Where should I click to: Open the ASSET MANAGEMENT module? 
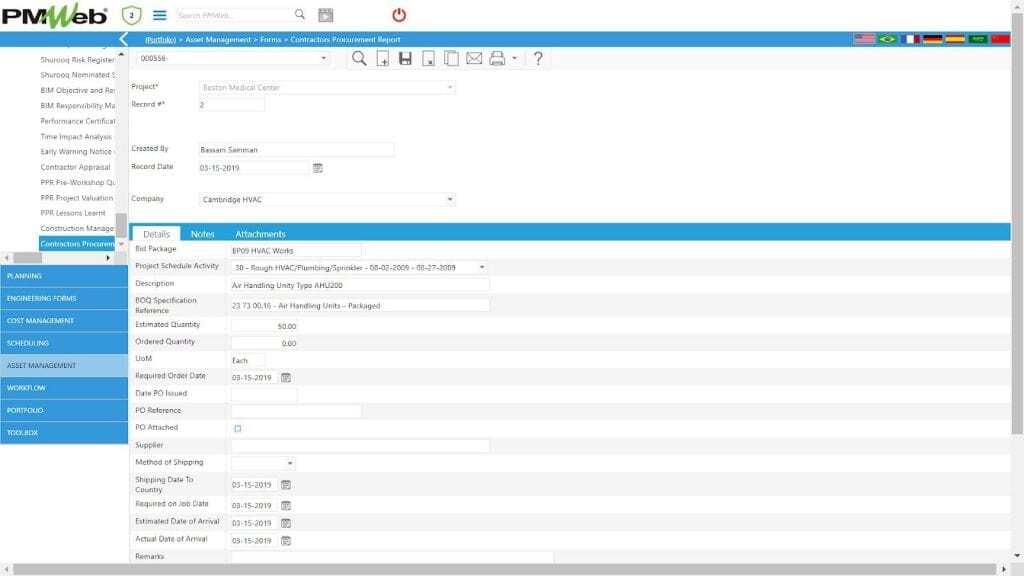[x=64, y=365]
